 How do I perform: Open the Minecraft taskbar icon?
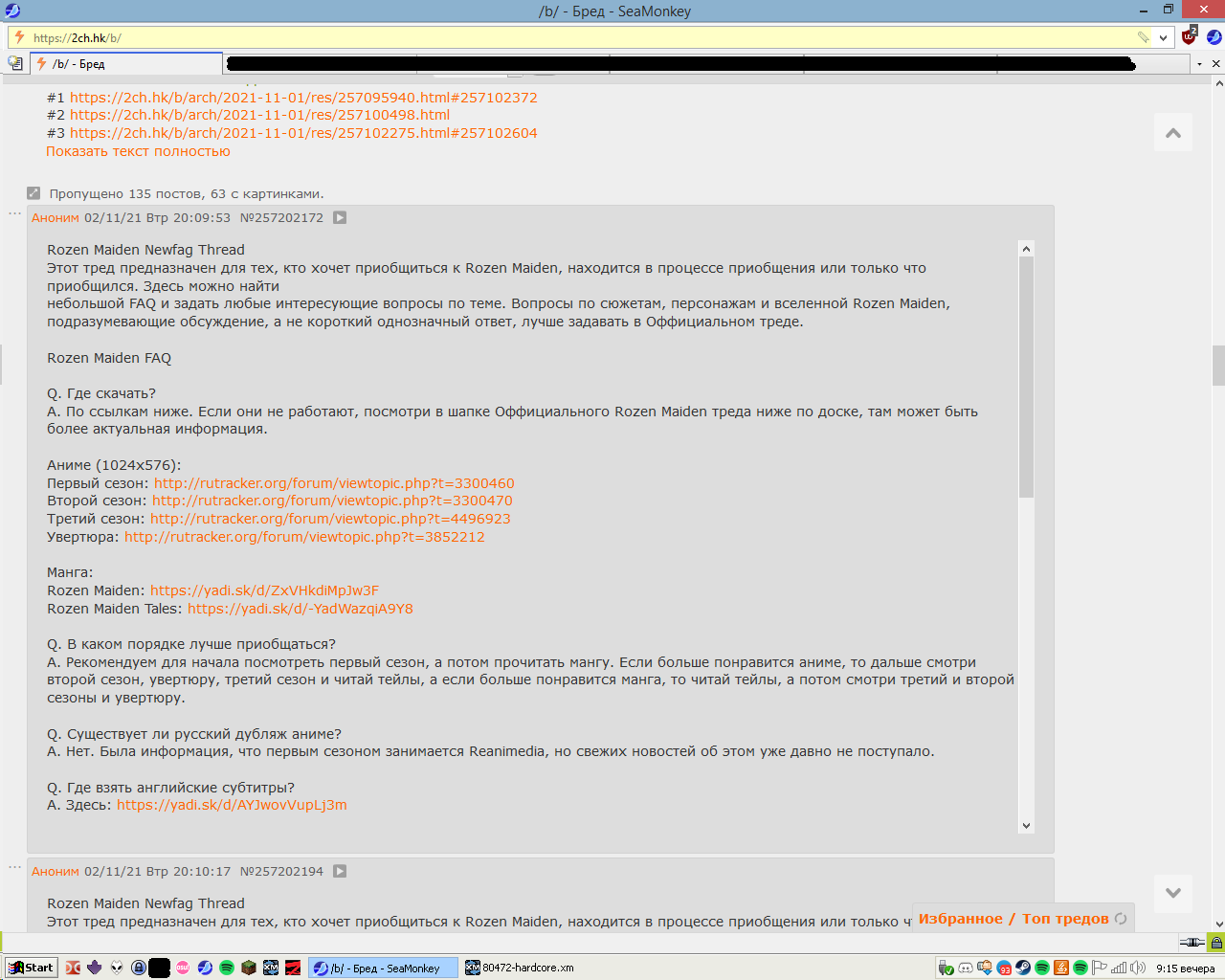point(249,968)
